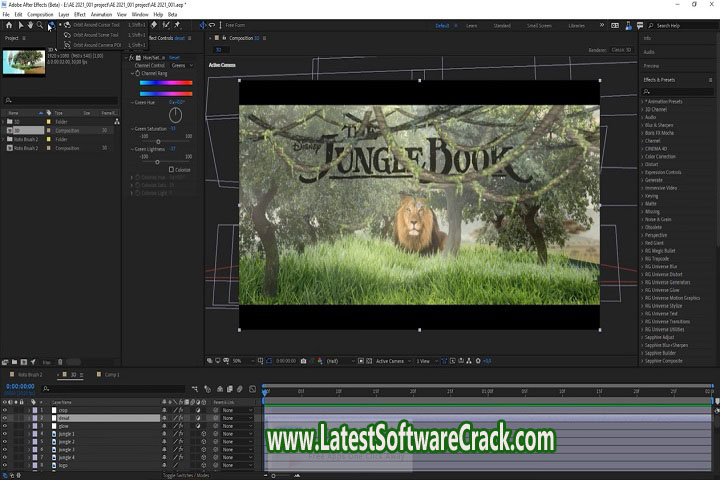The height and width of the screenshot is (480, 720).
Task: Open the File menu
Action: click(6, 15)
